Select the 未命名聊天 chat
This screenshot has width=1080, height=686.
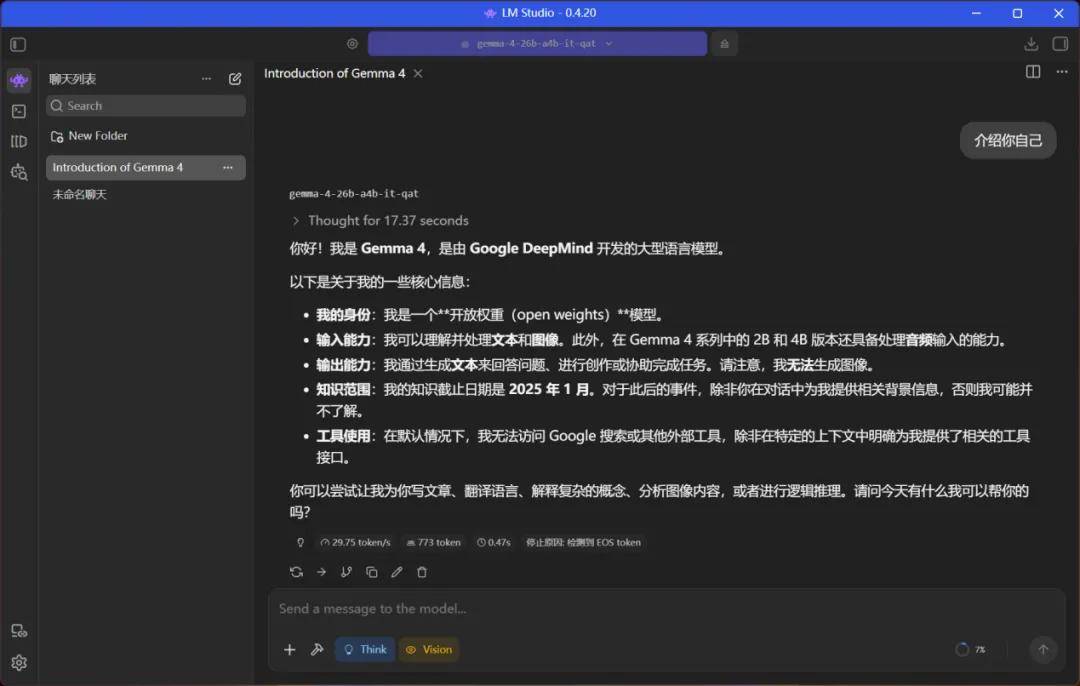79,194
